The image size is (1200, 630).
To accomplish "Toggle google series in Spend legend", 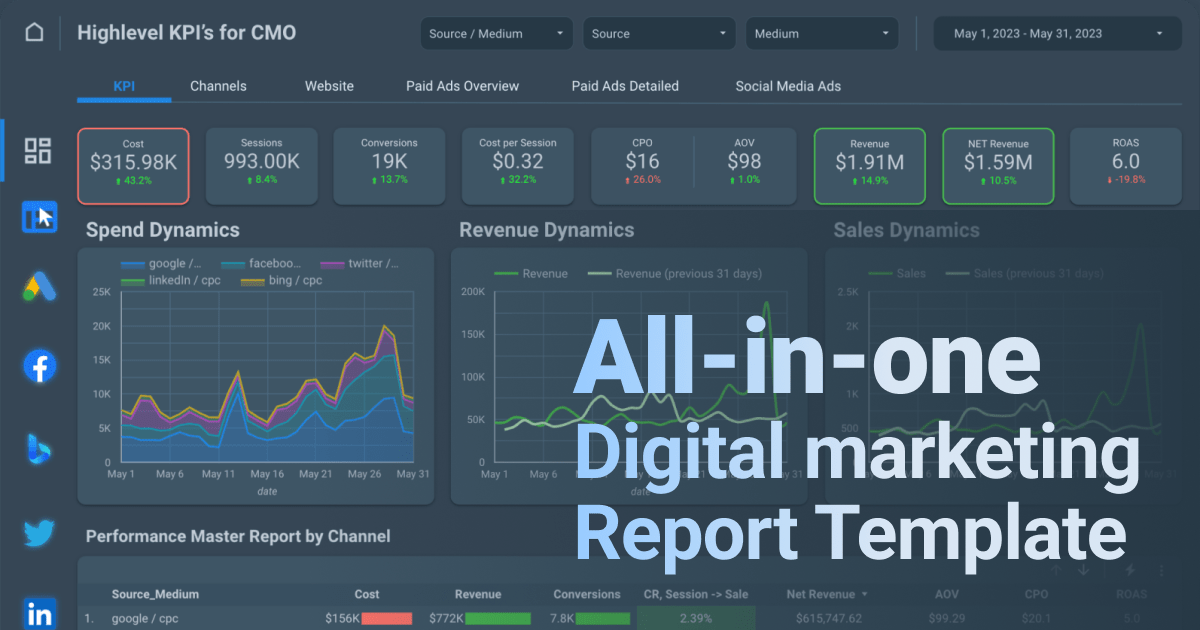I will [x=162, y=264].
